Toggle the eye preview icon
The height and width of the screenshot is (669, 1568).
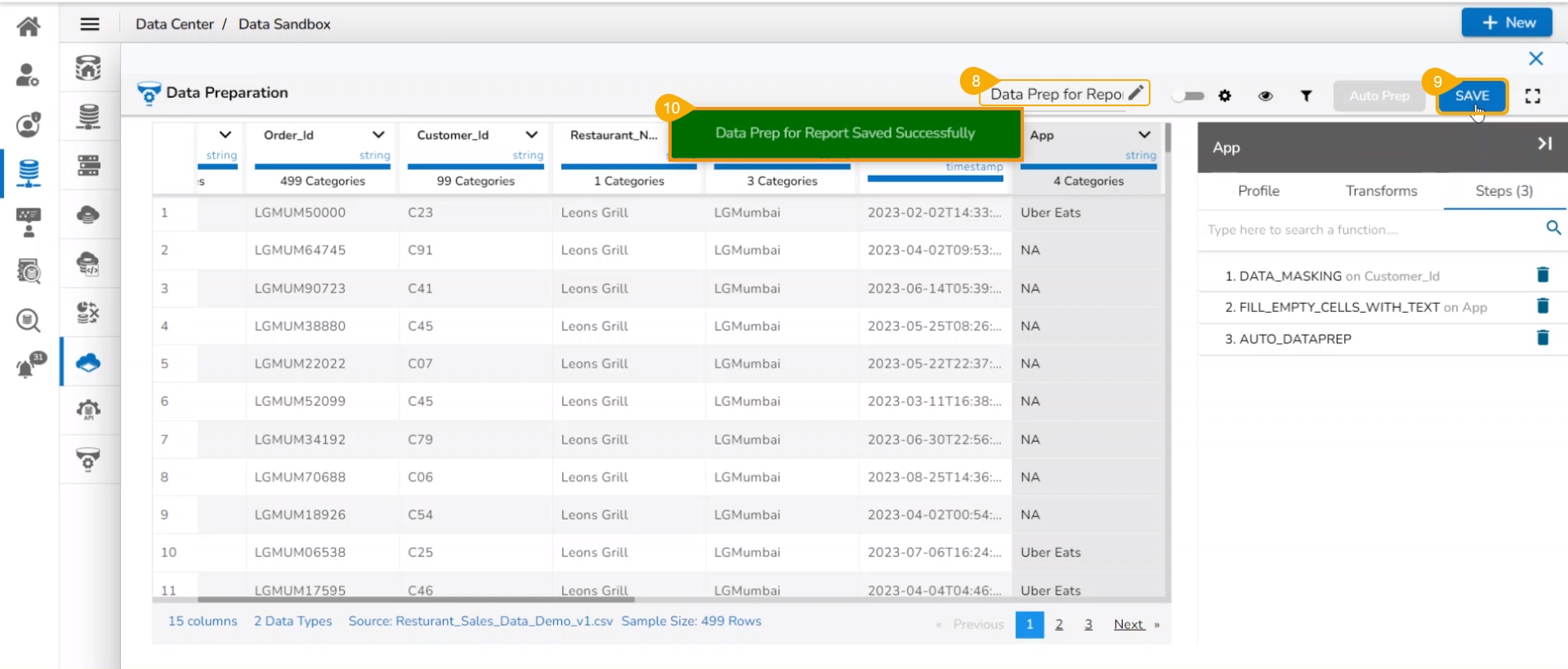pos(1265,96)
